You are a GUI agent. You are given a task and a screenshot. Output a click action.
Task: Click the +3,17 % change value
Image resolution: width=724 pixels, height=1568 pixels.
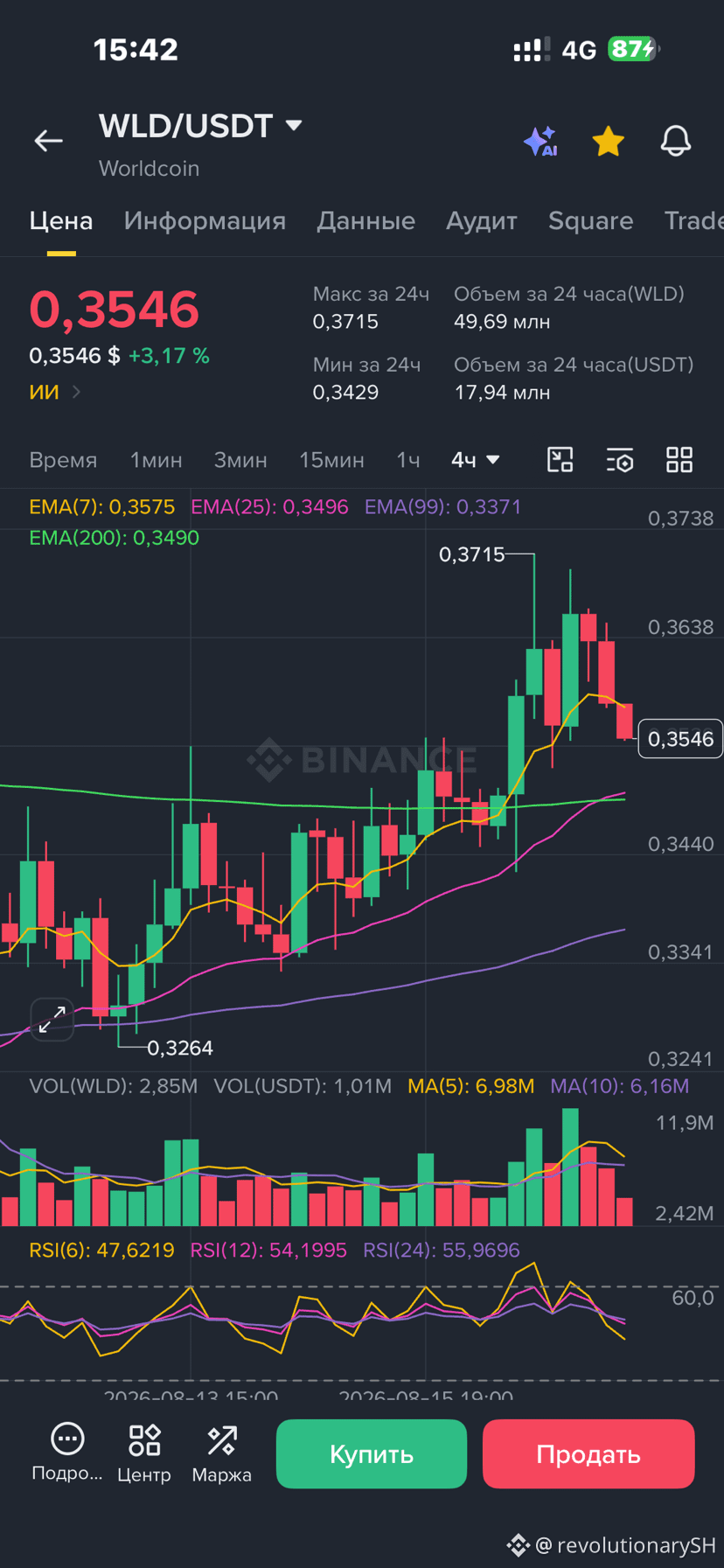(x=169, y=356)
